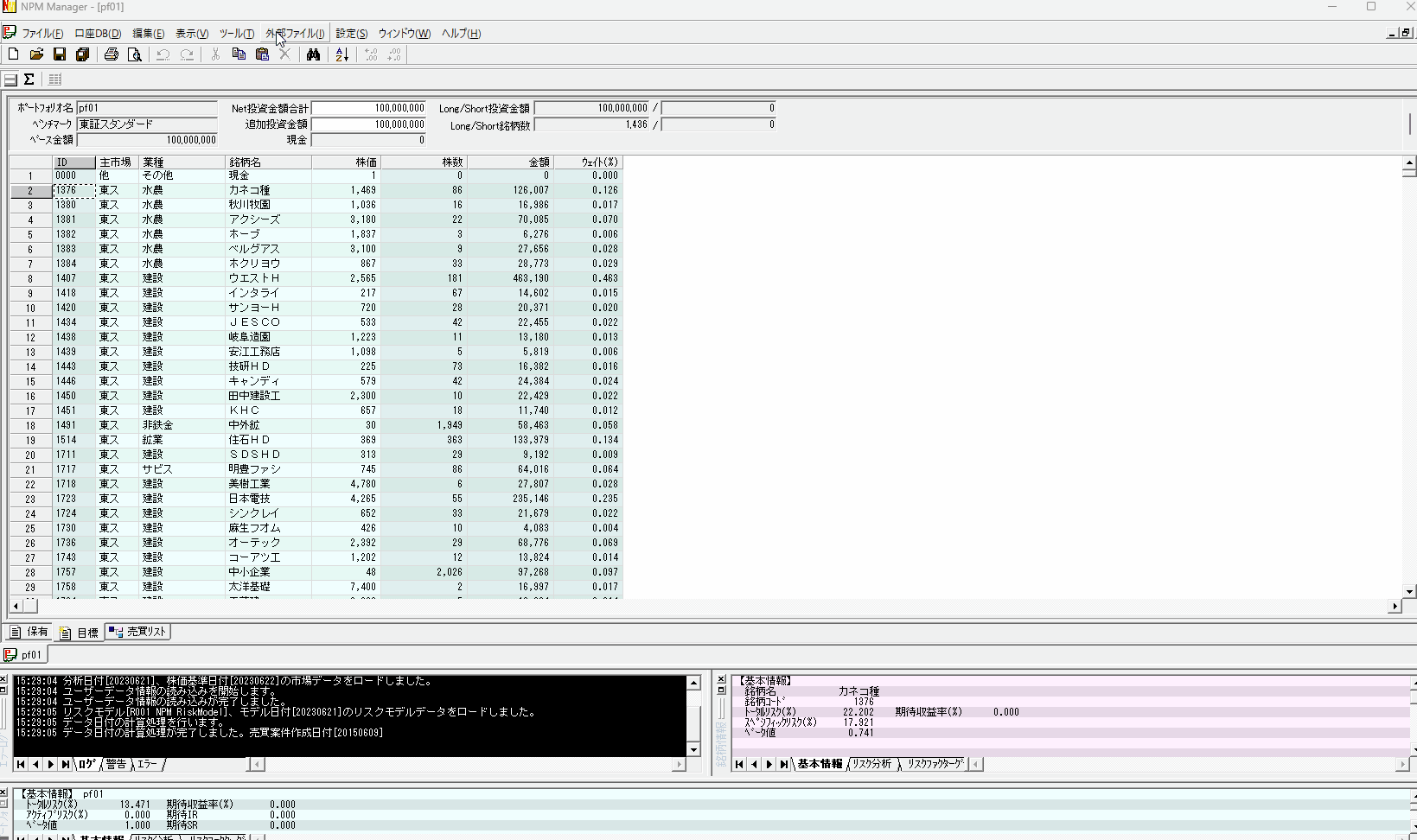Click the Copy icon in the toolbar
1417x840 pixels.
[239, 54]
